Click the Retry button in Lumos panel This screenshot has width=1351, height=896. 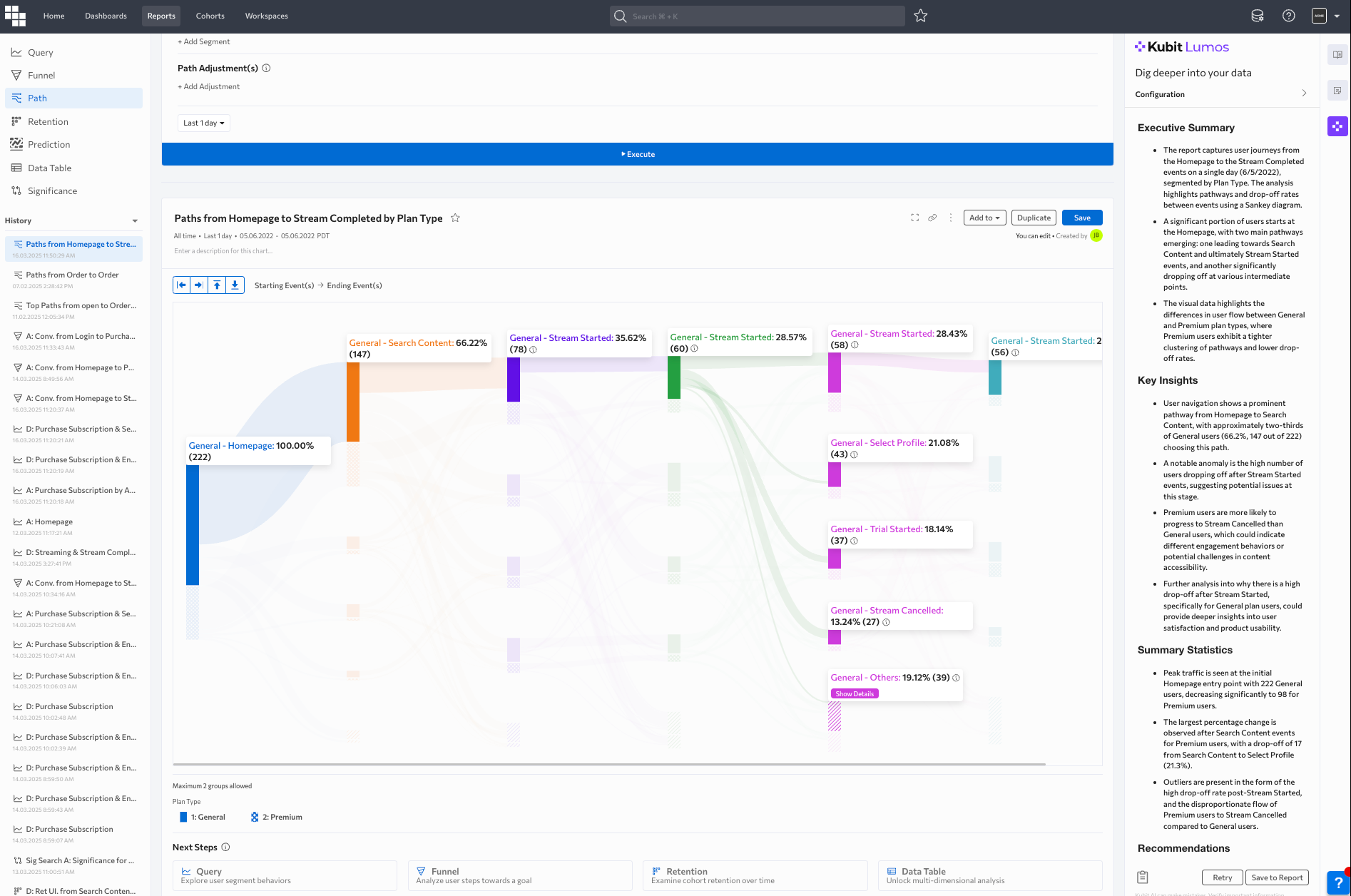point(1222,877)
